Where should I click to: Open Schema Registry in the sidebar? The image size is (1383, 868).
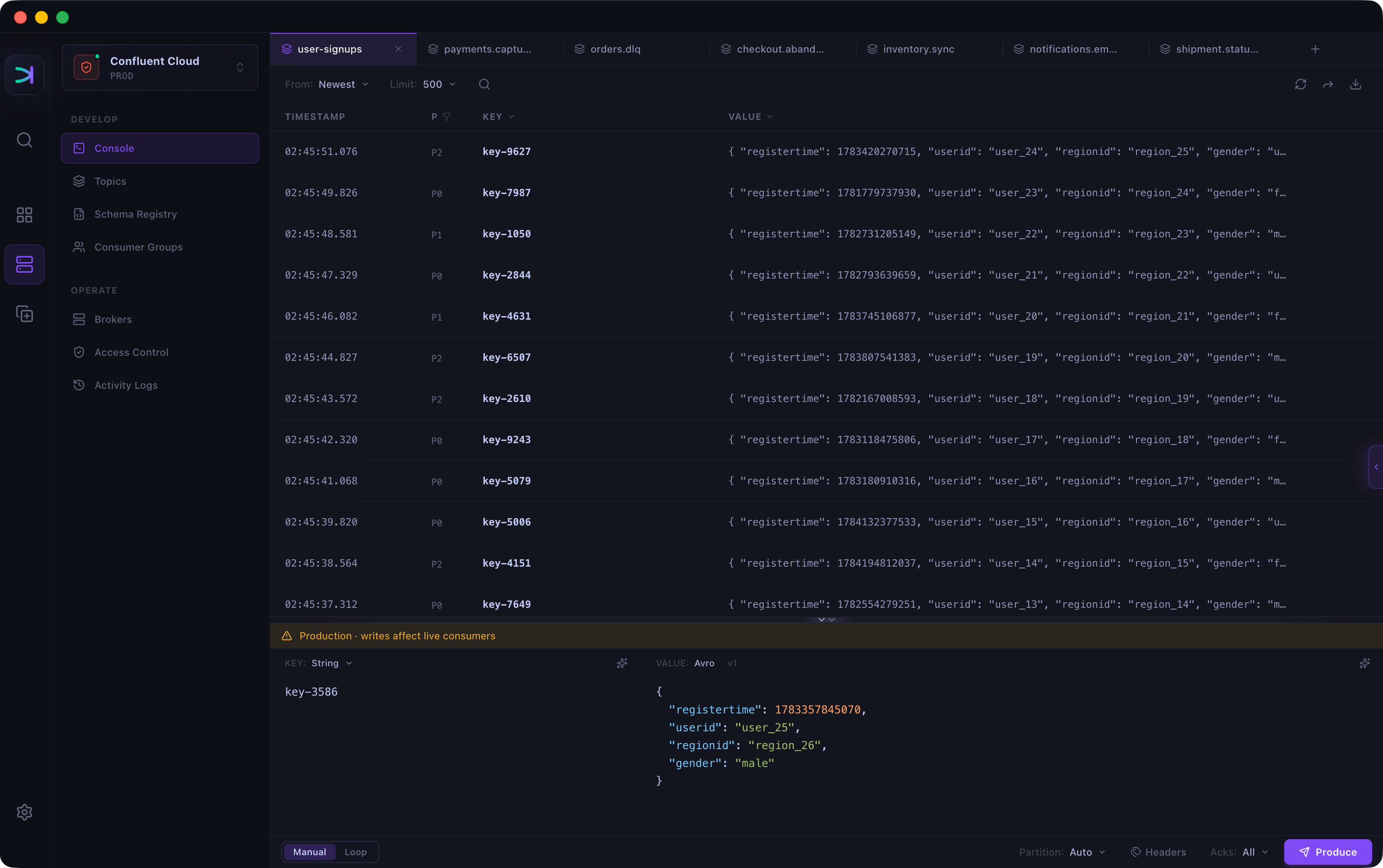click(159, 214)
